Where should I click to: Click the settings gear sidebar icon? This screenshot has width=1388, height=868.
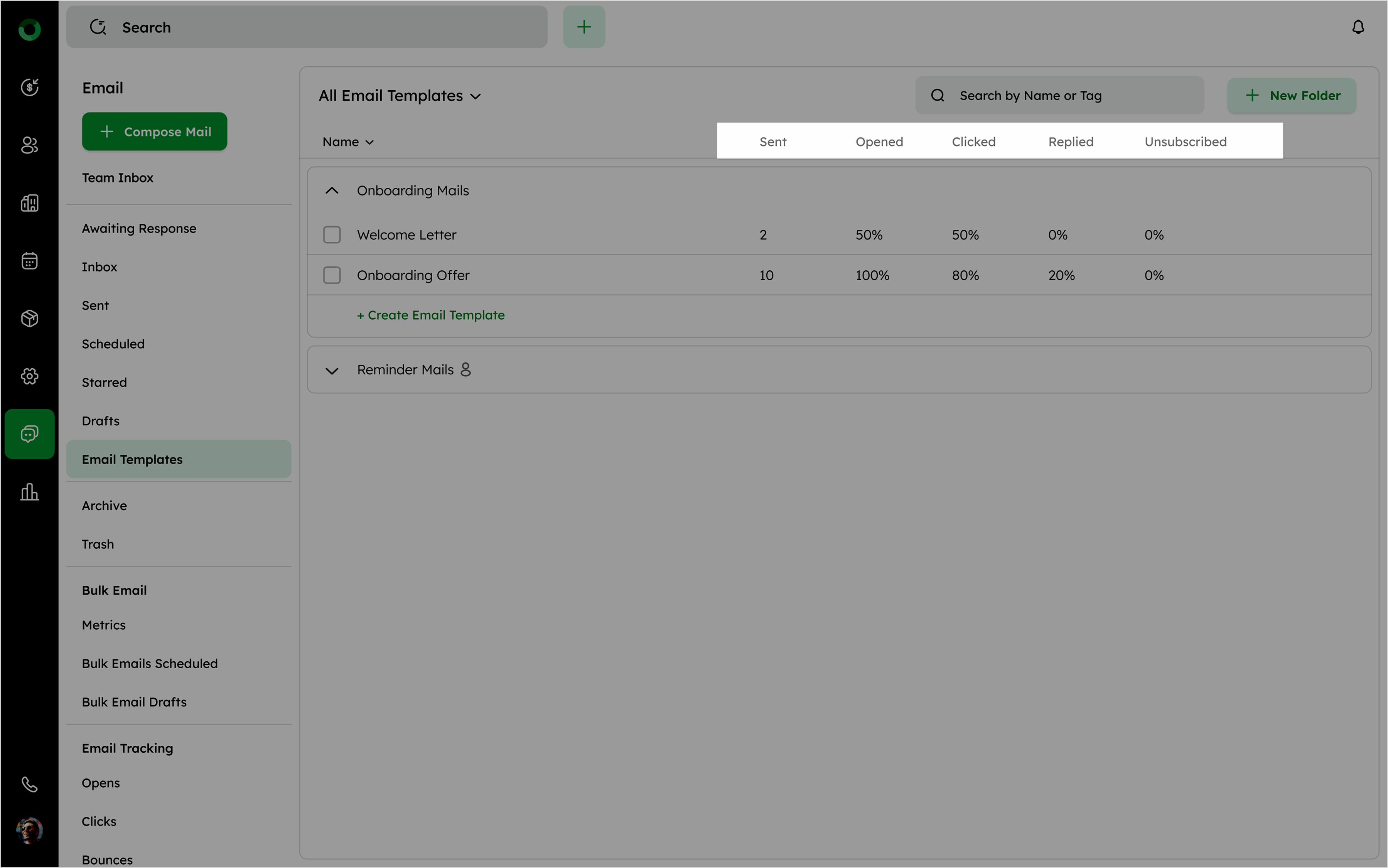[29, 376]
